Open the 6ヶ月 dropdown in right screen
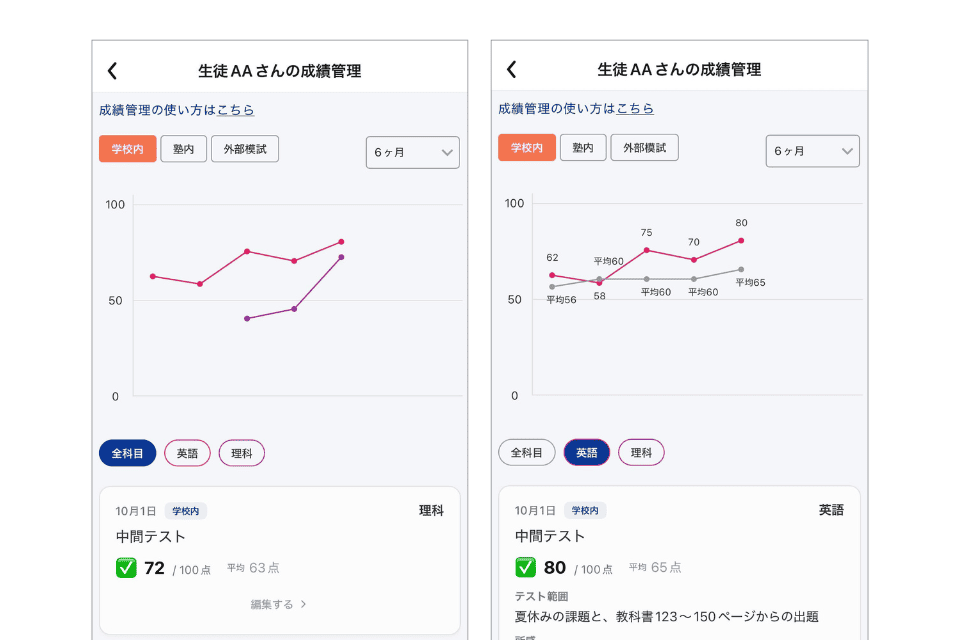This screenshot has height=640, width=960. point(812,151)
